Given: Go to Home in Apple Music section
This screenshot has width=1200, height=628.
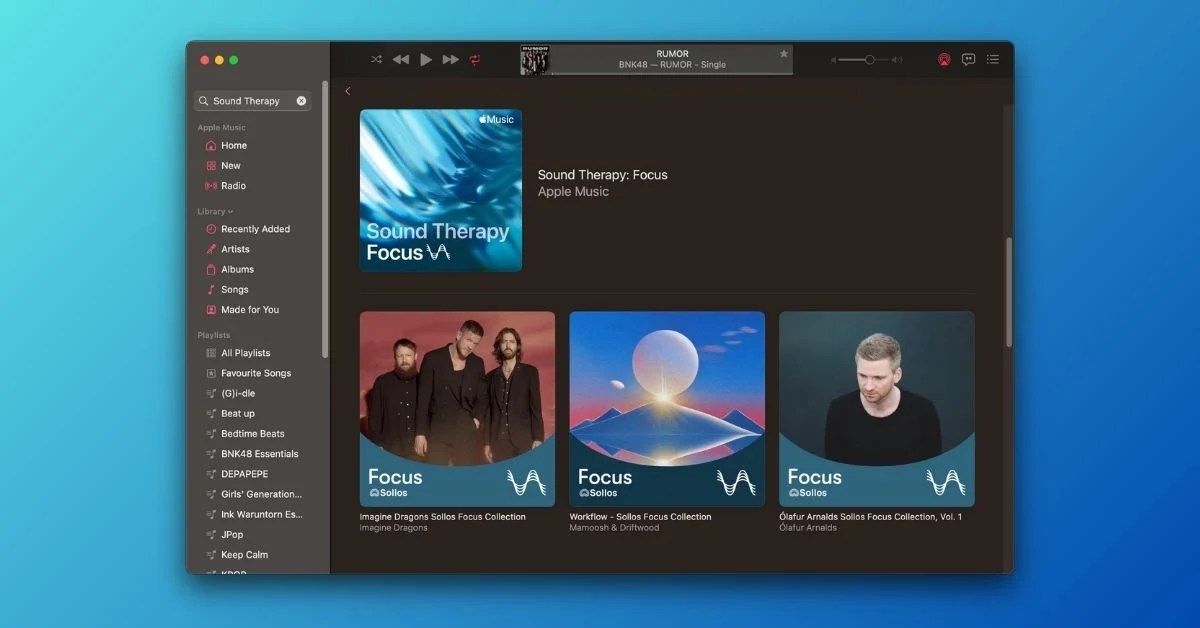Looking at the screenshot, I should pos(231,145).
